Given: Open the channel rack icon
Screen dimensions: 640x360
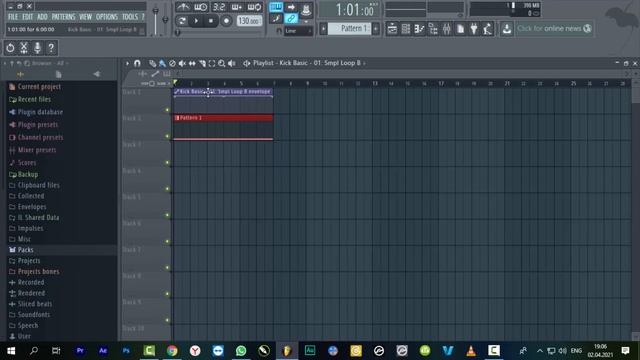Looking at the screenshot, I should (406, 29).
